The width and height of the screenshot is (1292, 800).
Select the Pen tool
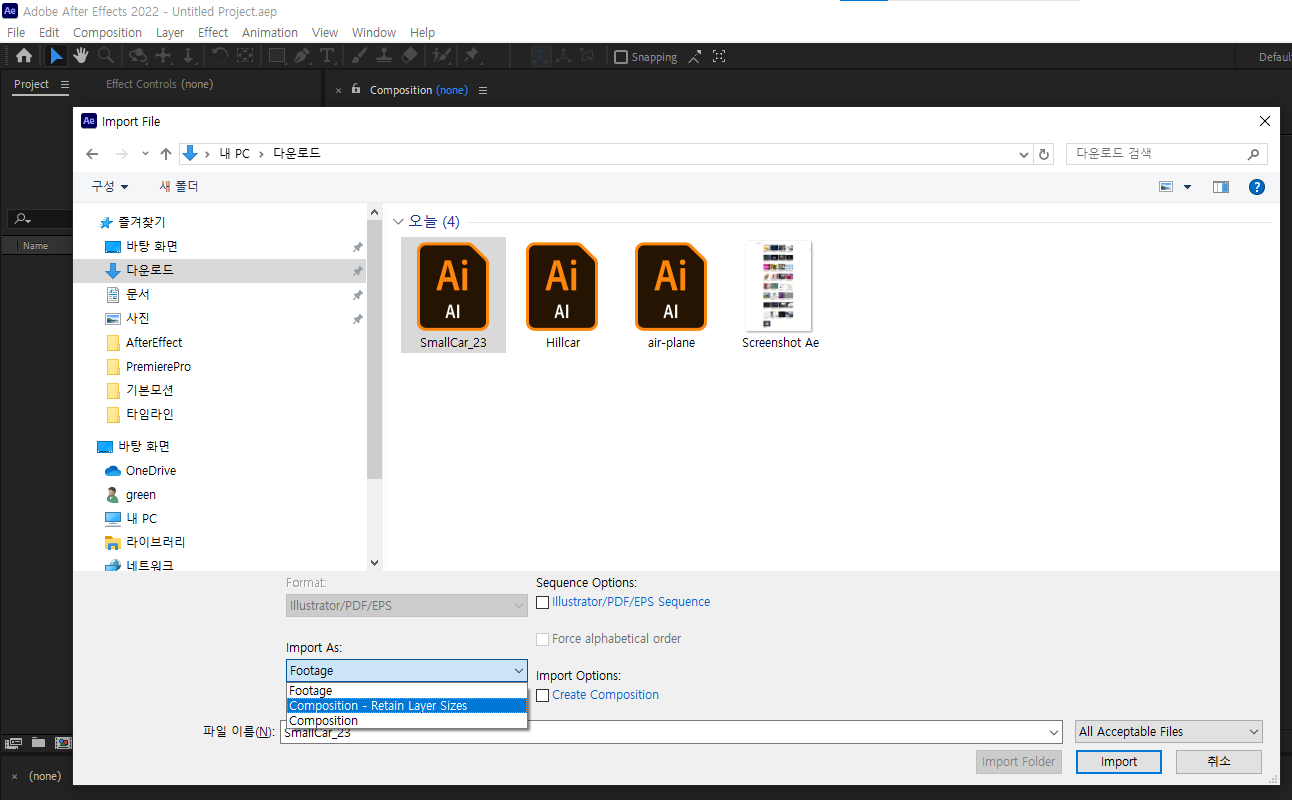(x=303, y=57)
